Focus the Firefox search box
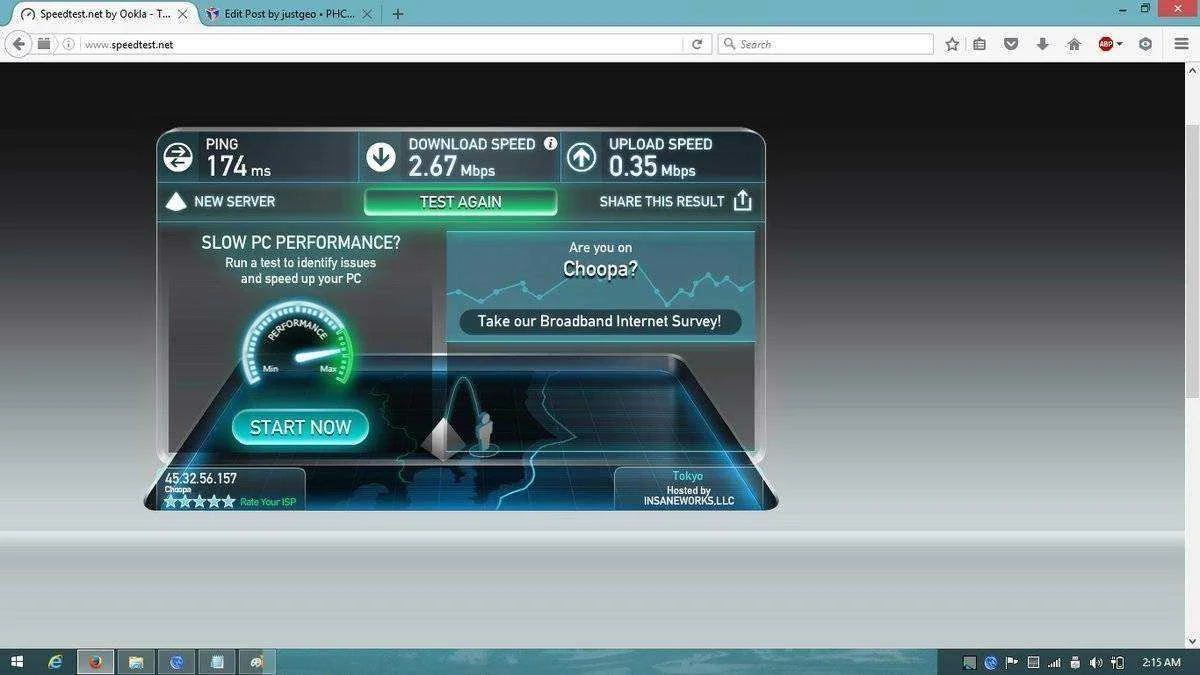The height and width of the screenshot is (675, 1200). (826, 44)
